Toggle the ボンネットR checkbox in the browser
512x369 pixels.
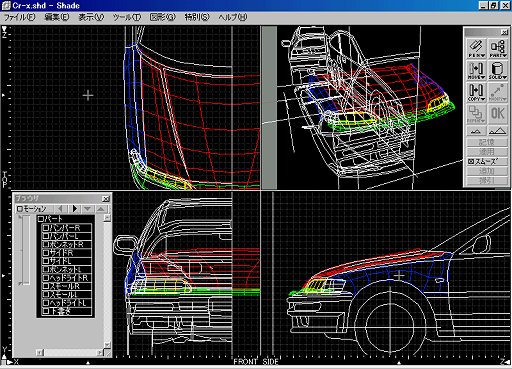tap(46, 244)
